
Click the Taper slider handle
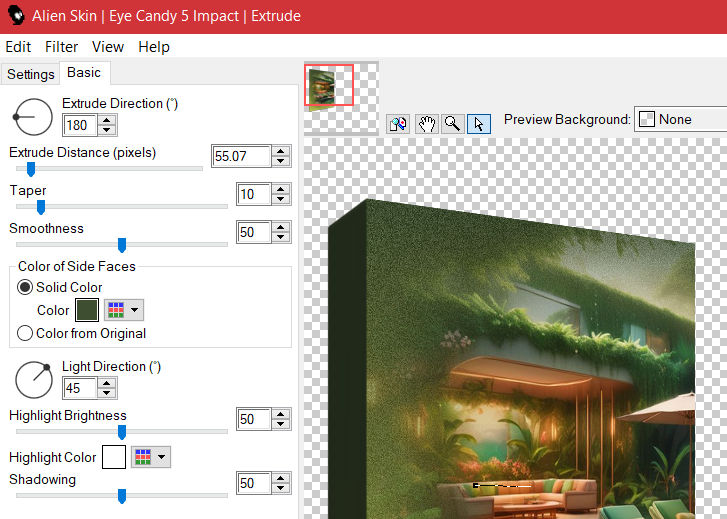tap(41, 207)
